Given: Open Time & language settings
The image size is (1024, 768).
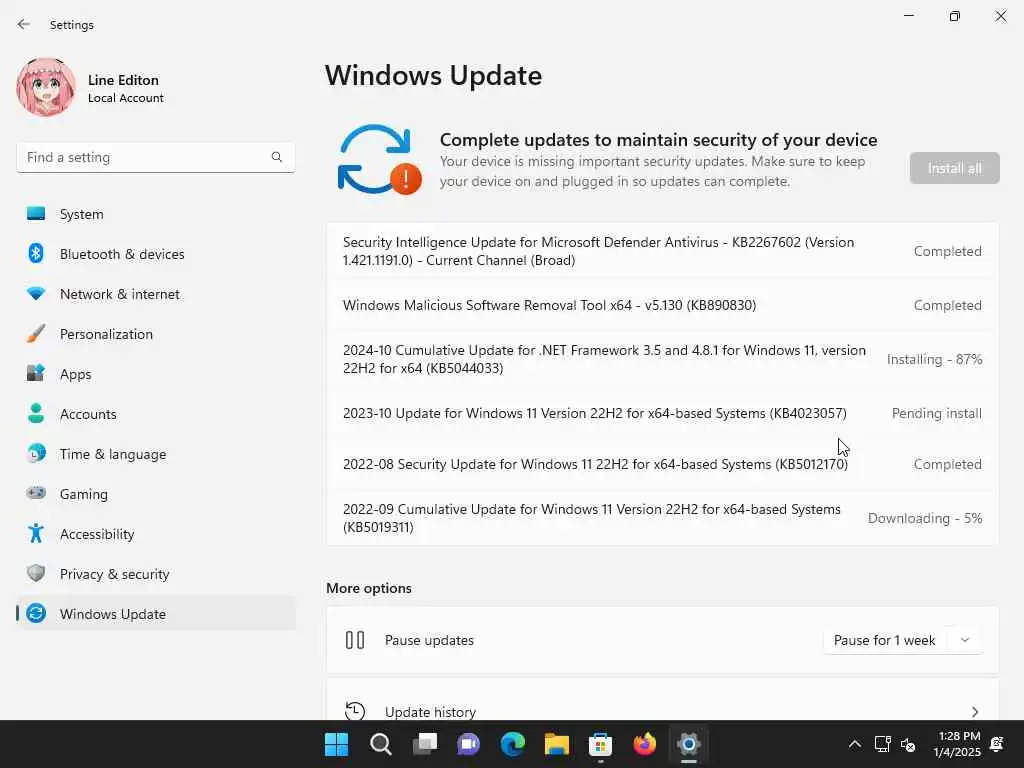Looking at the screenshot, I should (157, 454).
